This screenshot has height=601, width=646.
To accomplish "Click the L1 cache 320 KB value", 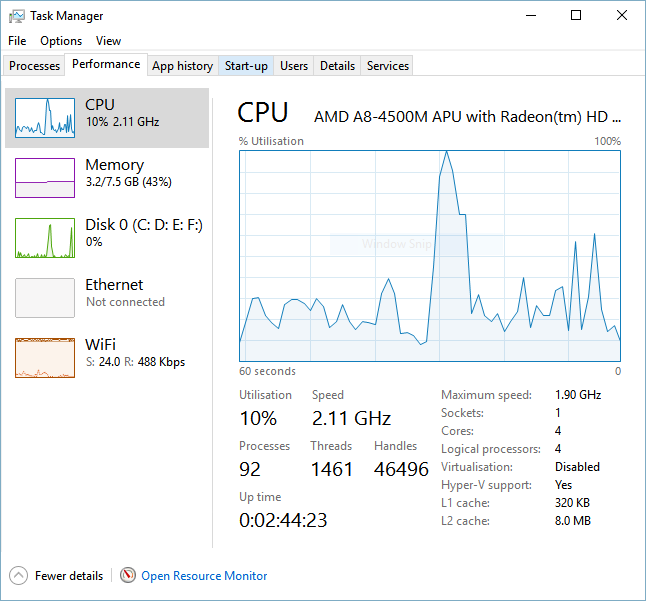I will pyautogui.click(x=572, y=503).
